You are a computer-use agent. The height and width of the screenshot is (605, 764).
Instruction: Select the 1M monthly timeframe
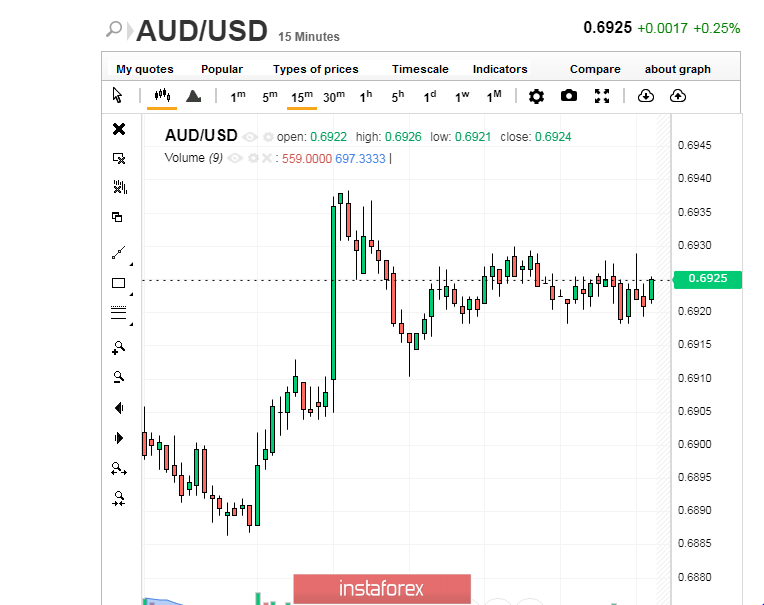[x=494, y=96]
